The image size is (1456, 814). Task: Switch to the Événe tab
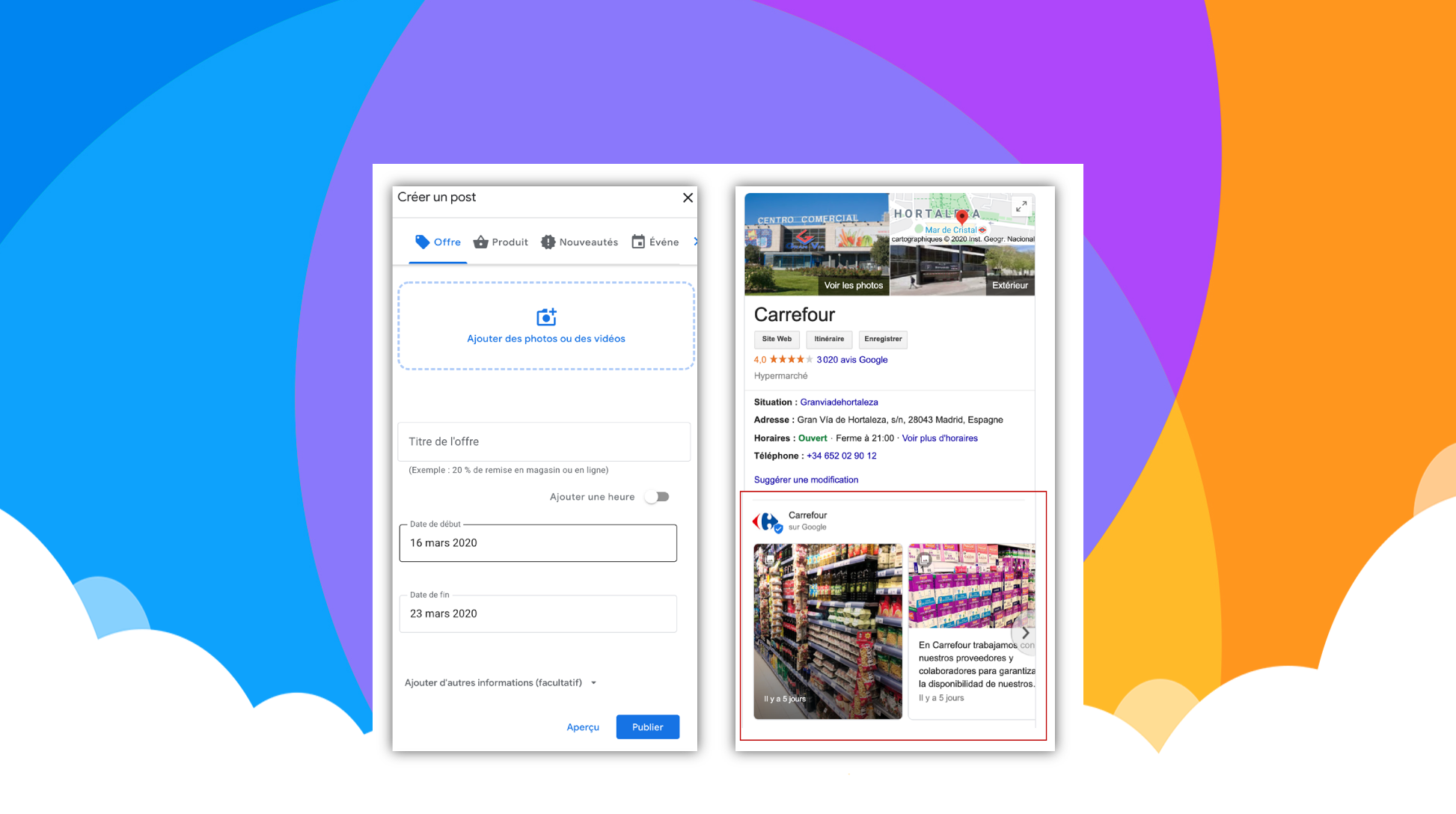click(655, 242)
